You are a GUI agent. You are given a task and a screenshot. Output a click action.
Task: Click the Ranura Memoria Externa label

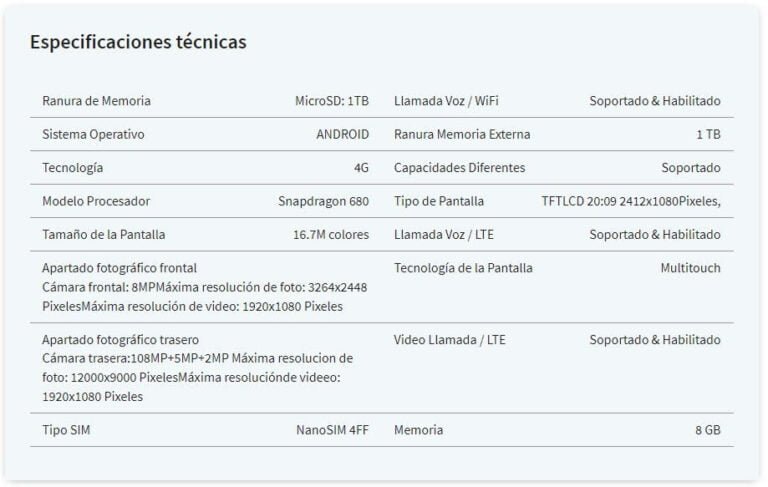click(x=462, y=134)
